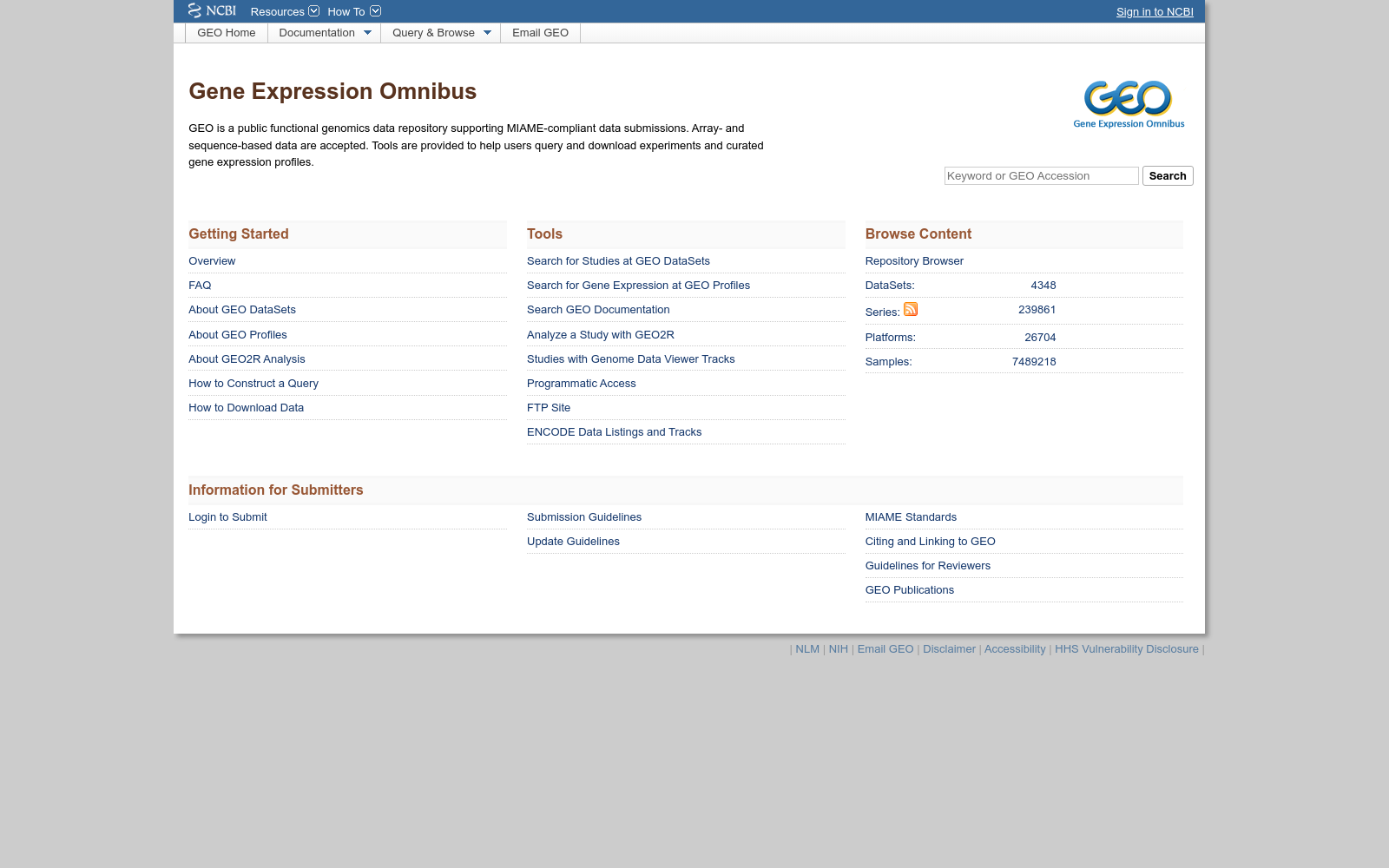Click the NCBI logo icon
Viewport: 1389px width, 868px height.
point(212,10)
